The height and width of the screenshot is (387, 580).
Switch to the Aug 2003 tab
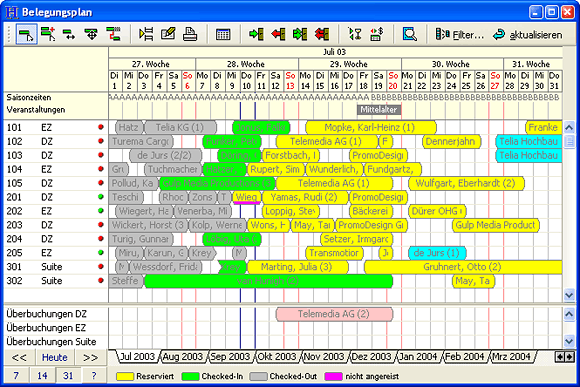(183, 357)
